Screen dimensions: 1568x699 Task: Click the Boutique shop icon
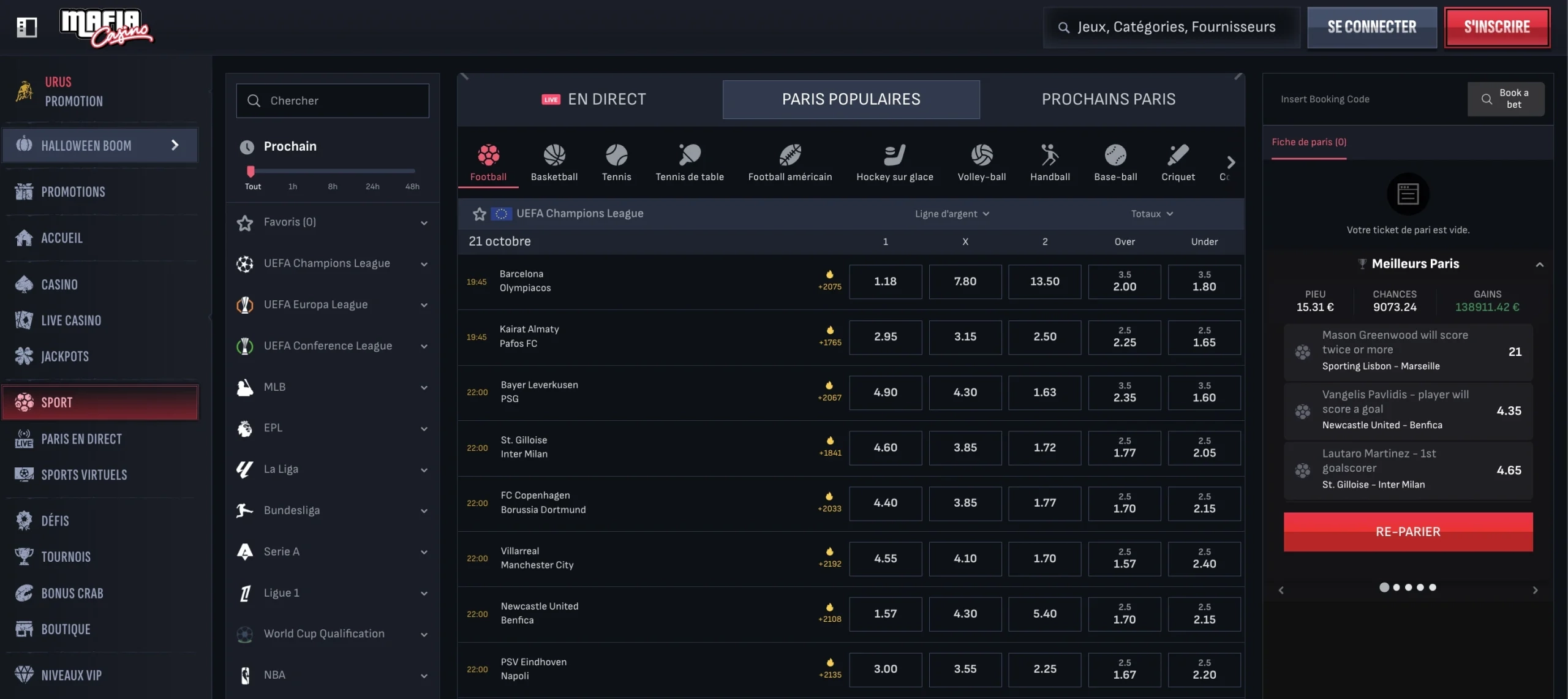[24, 629]
